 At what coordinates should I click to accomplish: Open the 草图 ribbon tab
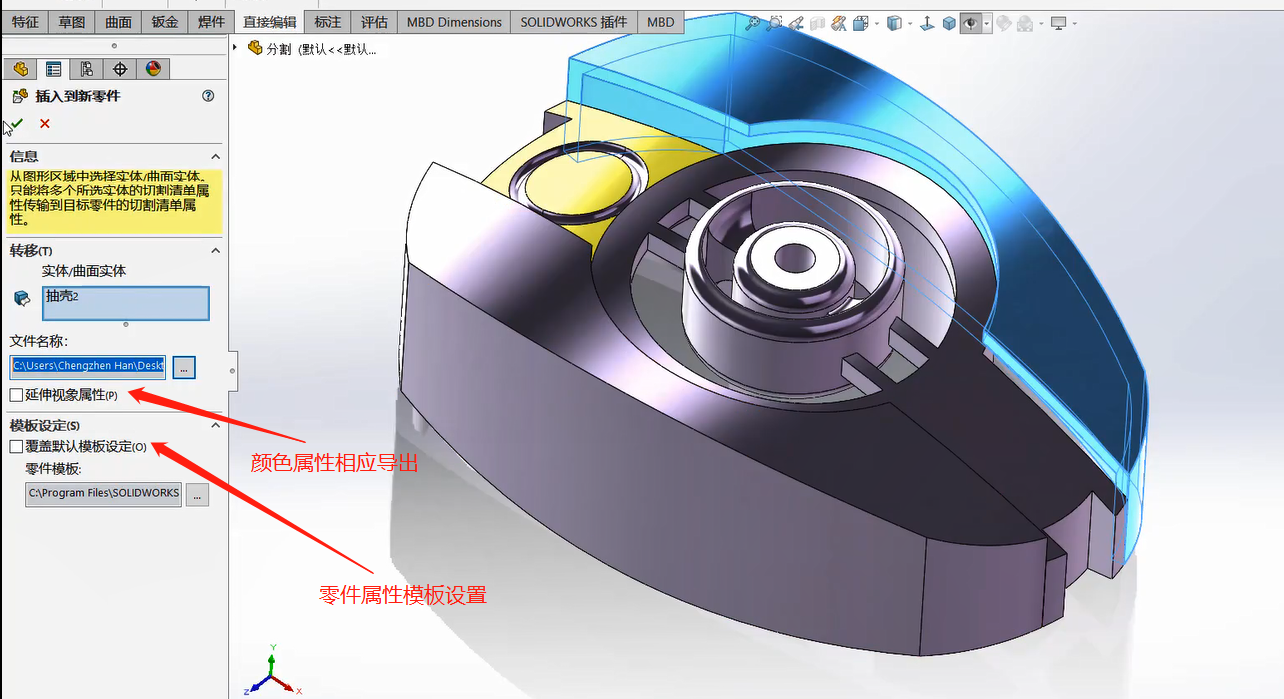pyautogui.click(x=72, y=22)
